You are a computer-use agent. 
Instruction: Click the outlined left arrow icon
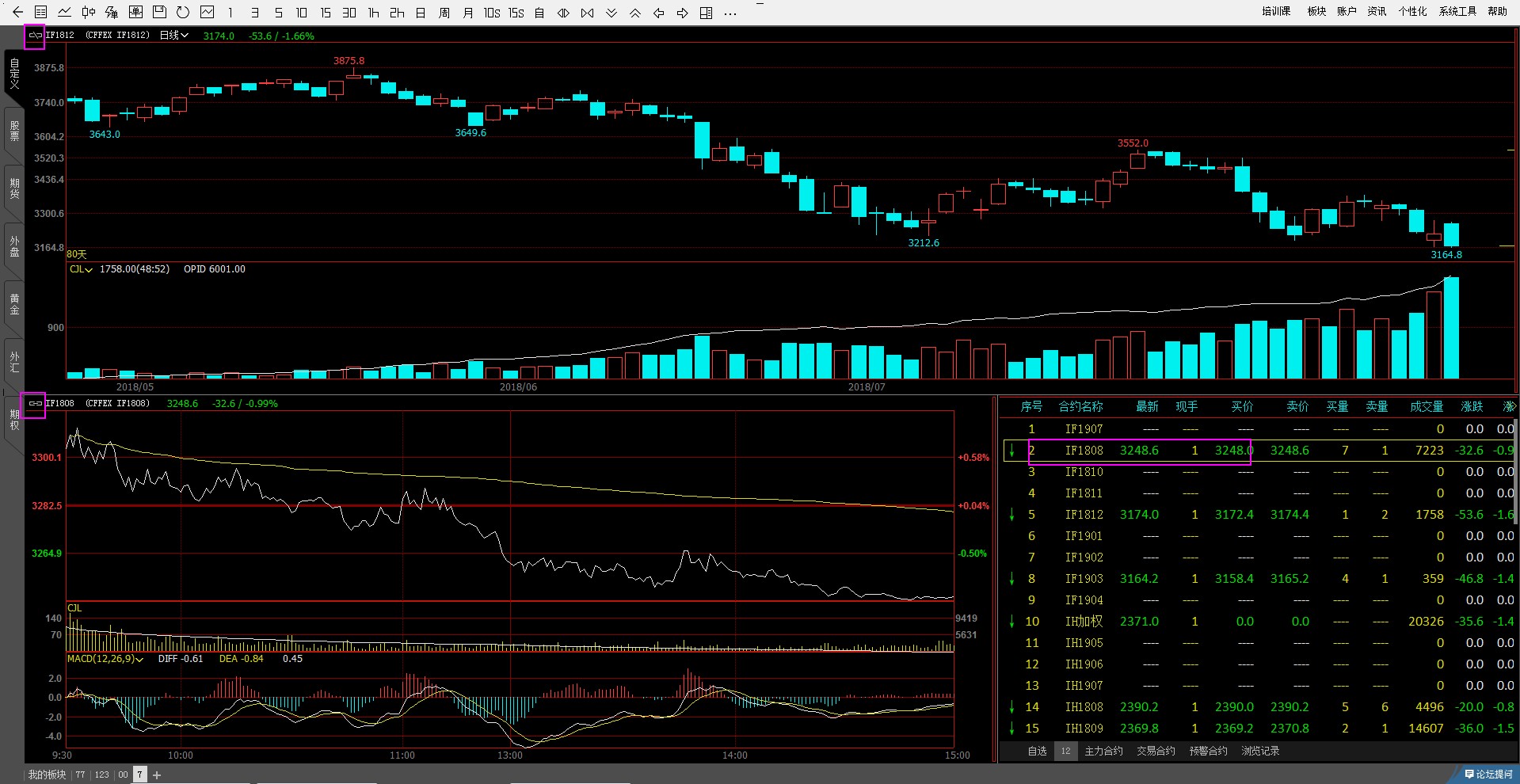pyautogui.click(x=658, y=13)
